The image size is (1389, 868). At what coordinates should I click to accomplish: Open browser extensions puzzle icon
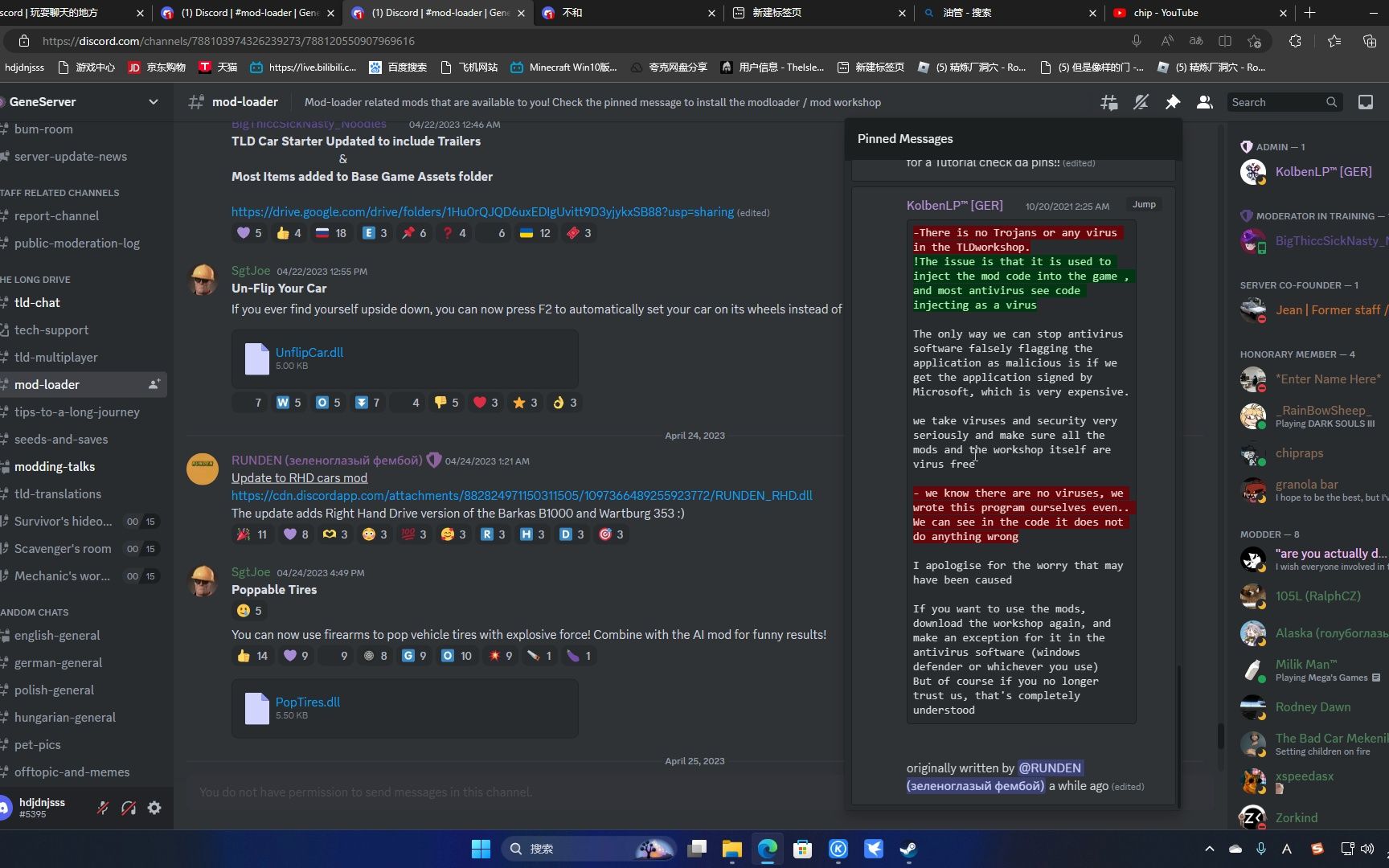1295,41
